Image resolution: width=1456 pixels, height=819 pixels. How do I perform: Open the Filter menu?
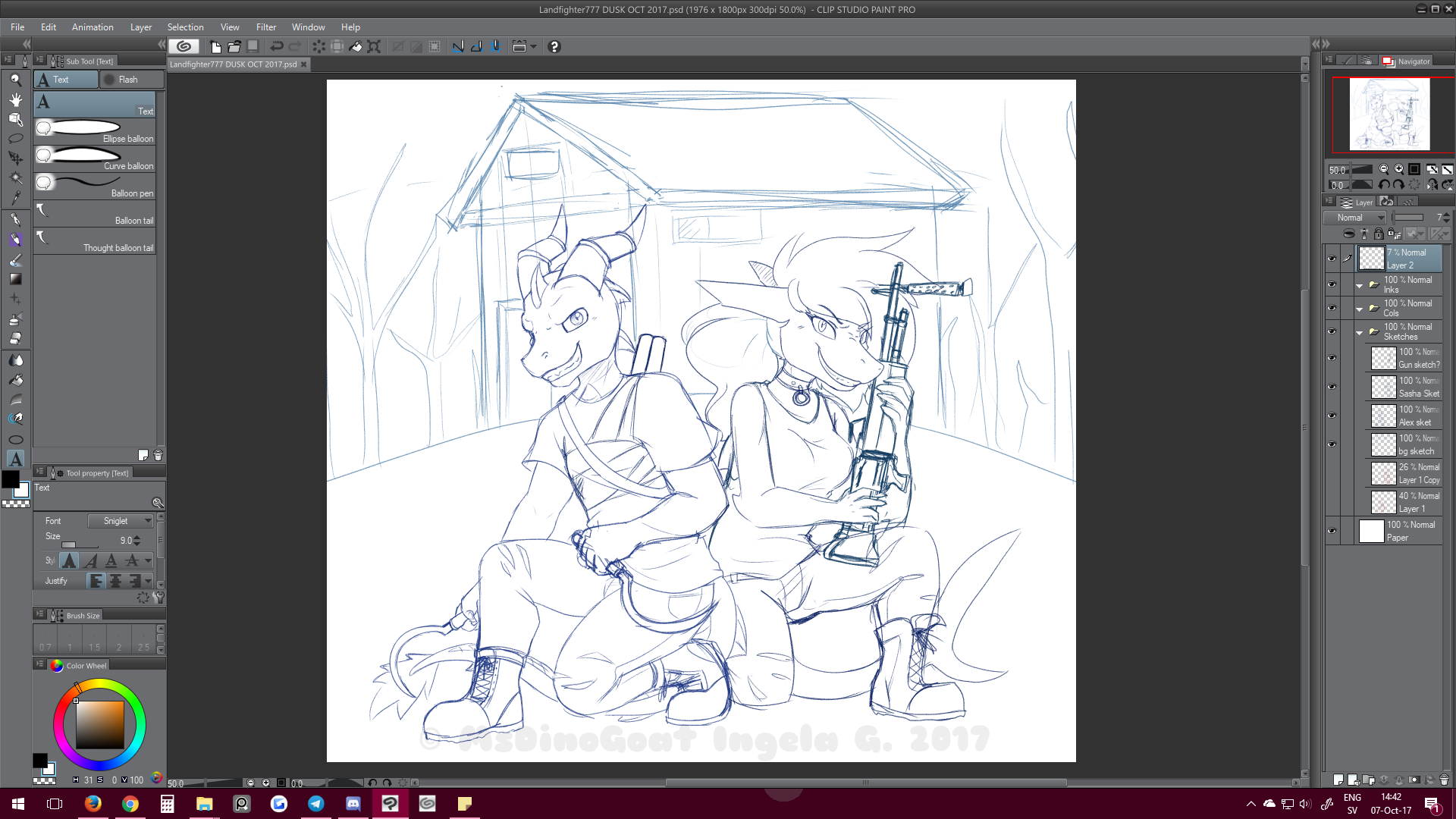point(265,27)
